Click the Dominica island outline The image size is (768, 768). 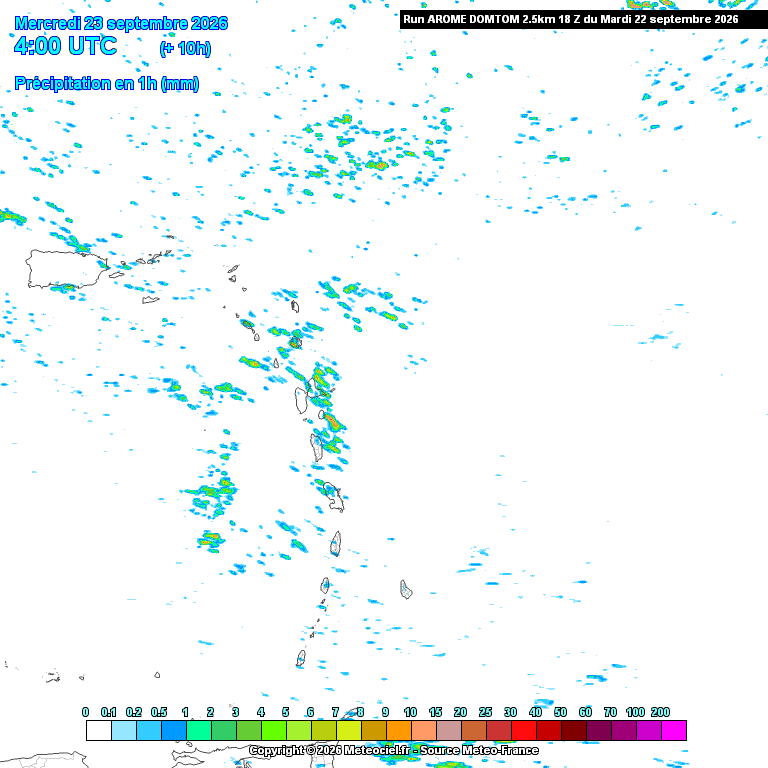(317, 446)
